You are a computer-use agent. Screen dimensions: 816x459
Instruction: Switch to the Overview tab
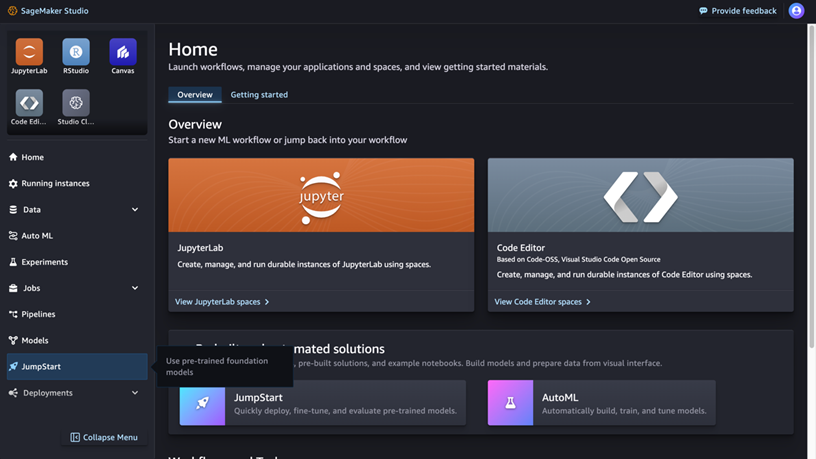coord(195,95)
